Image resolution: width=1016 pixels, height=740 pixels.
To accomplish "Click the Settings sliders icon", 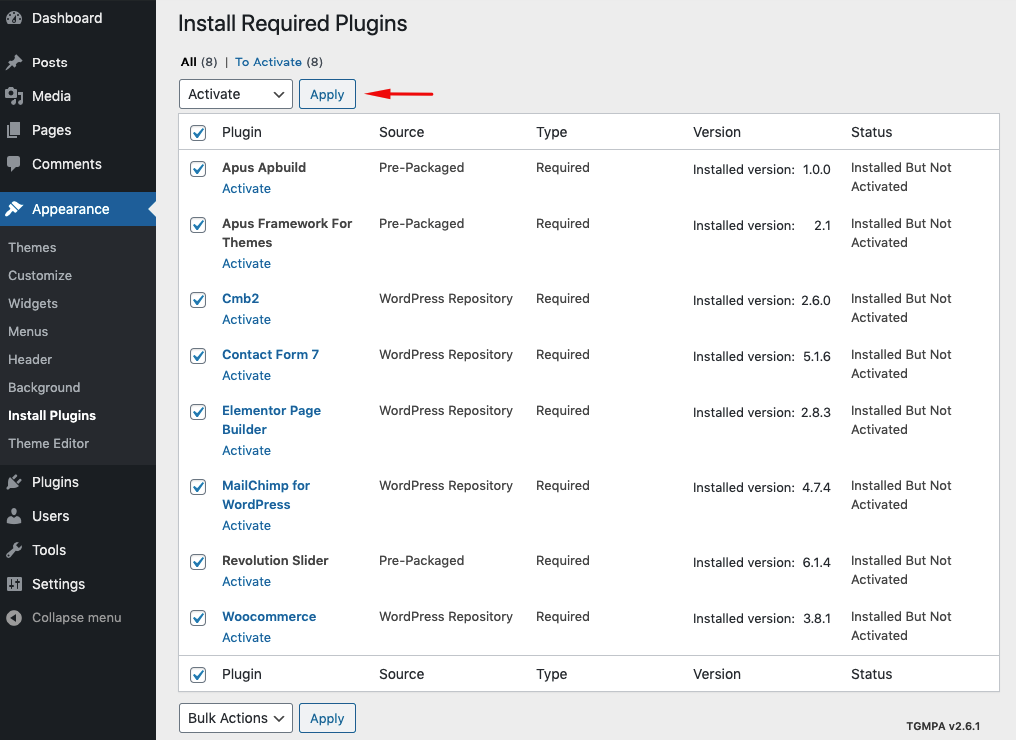I will (x=14, y=584).
